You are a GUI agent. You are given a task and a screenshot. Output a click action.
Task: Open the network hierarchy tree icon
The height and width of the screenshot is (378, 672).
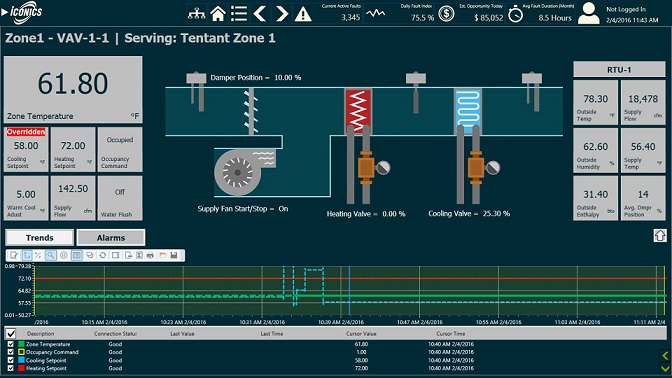(x=196, y=14)
